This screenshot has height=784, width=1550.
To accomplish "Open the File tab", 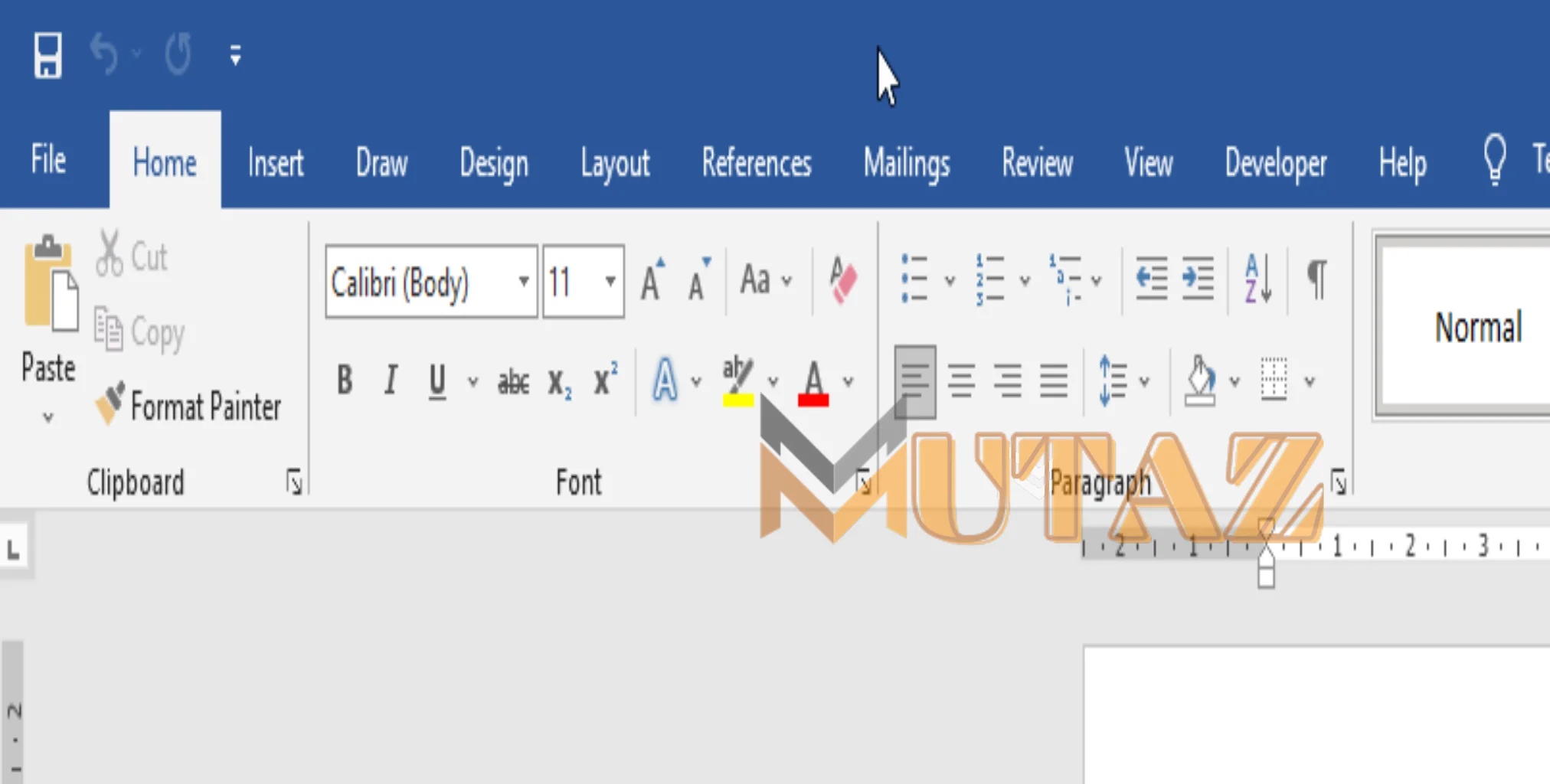I will (48, 160).
